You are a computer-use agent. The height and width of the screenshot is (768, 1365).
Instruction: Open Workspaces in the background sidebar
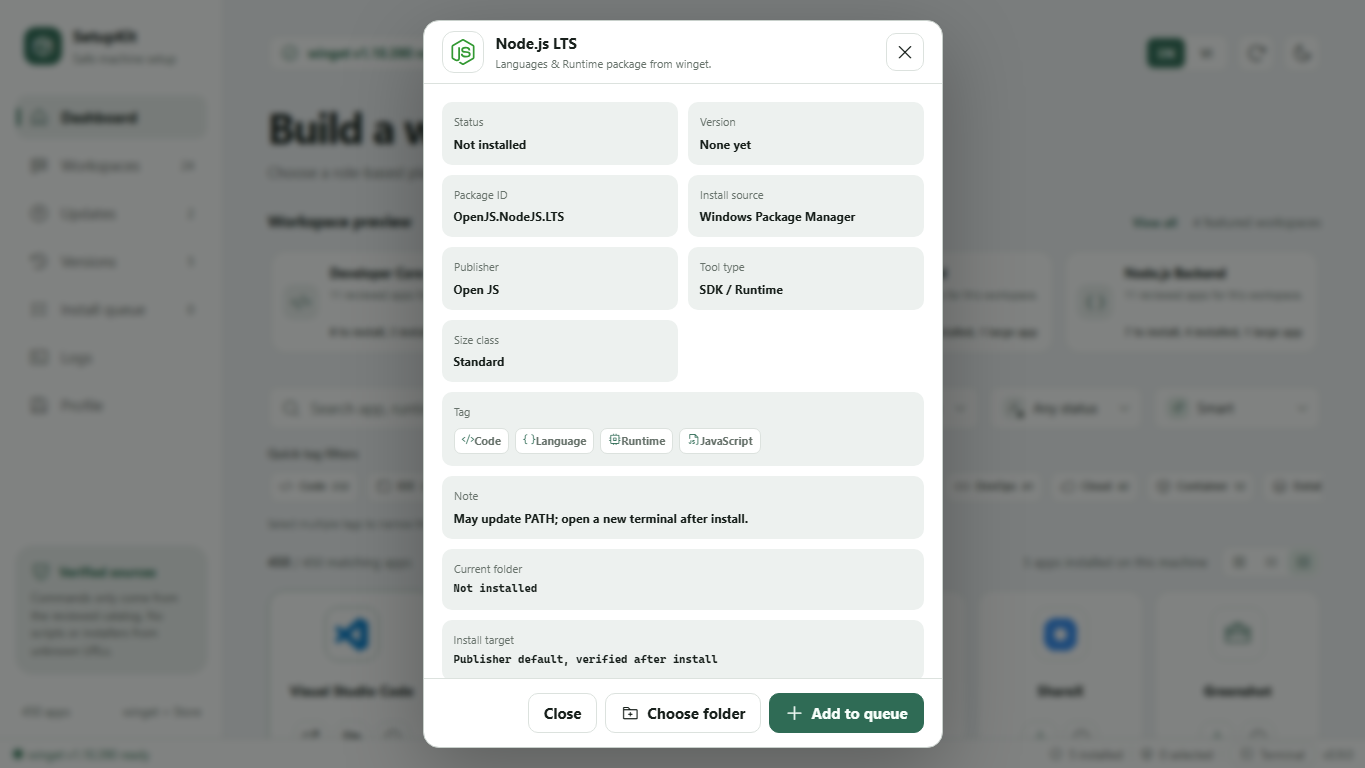(110, 165)
